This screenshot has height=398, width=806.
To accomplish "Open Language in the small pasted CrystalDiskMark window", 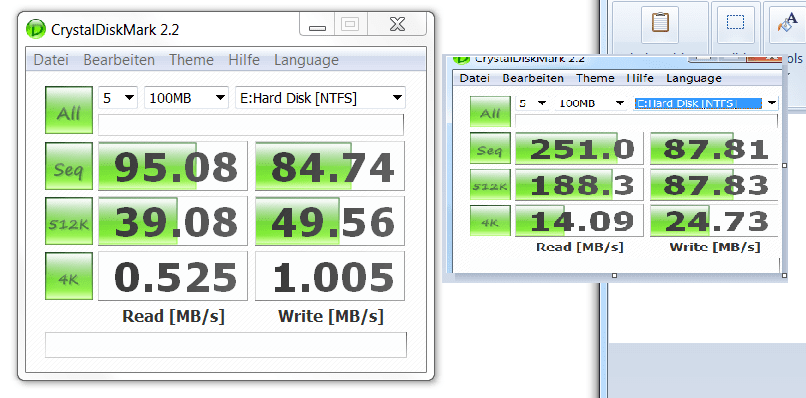I will point(693,78).
